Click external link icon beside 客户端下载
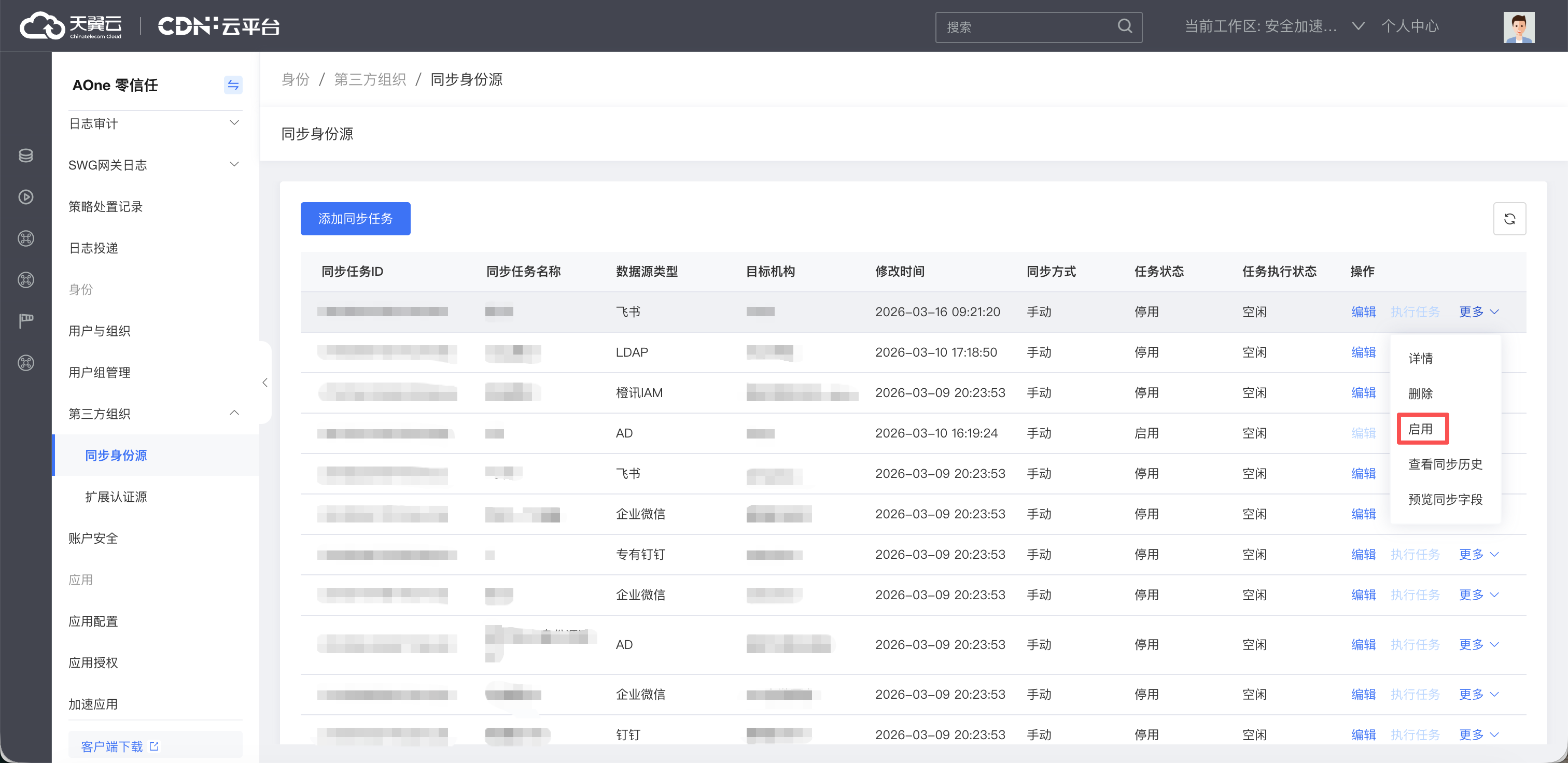This screenshot has height=763, width=1568. point(154,746)
